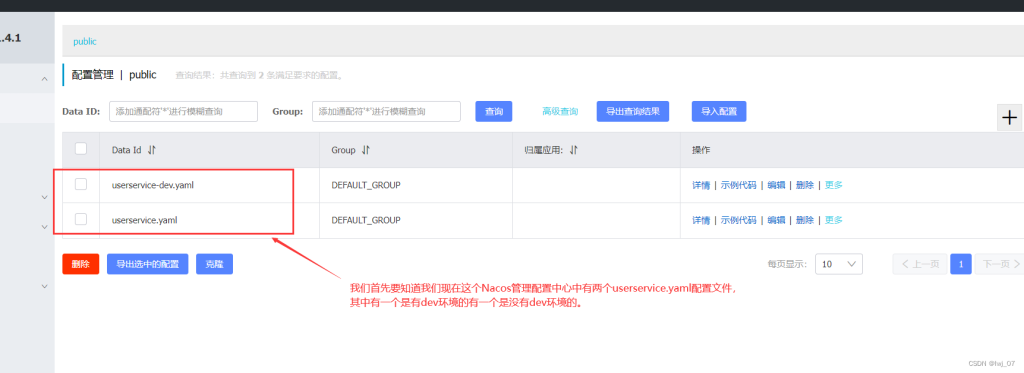Screen dimensions: 1024x373
Task: Sort by 归属应用 column arrows
Action: pos(573,150)
